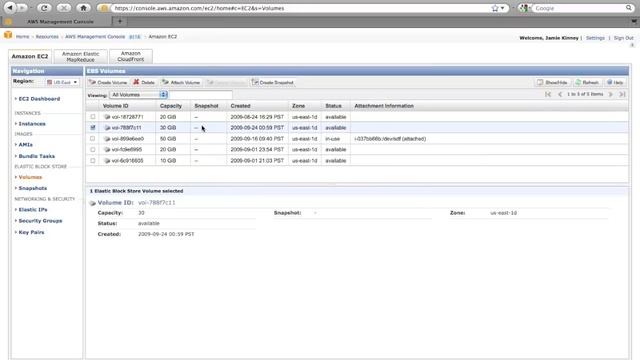This screenshot has height=360, width=640.
Task: Open the Region US East dropdown
Action: tap(62, 82)
